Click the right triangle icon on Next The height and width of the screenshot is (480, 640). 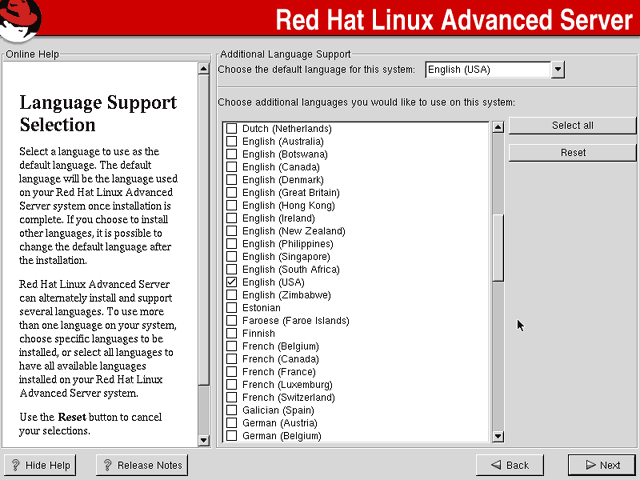(591, 465)
